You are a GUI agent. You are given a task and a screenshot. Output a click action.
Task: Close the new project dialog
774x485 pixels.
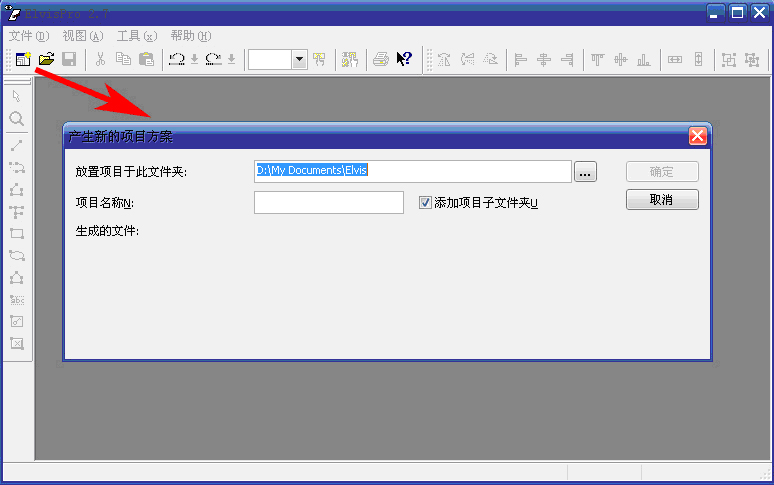tap(698, 136)
